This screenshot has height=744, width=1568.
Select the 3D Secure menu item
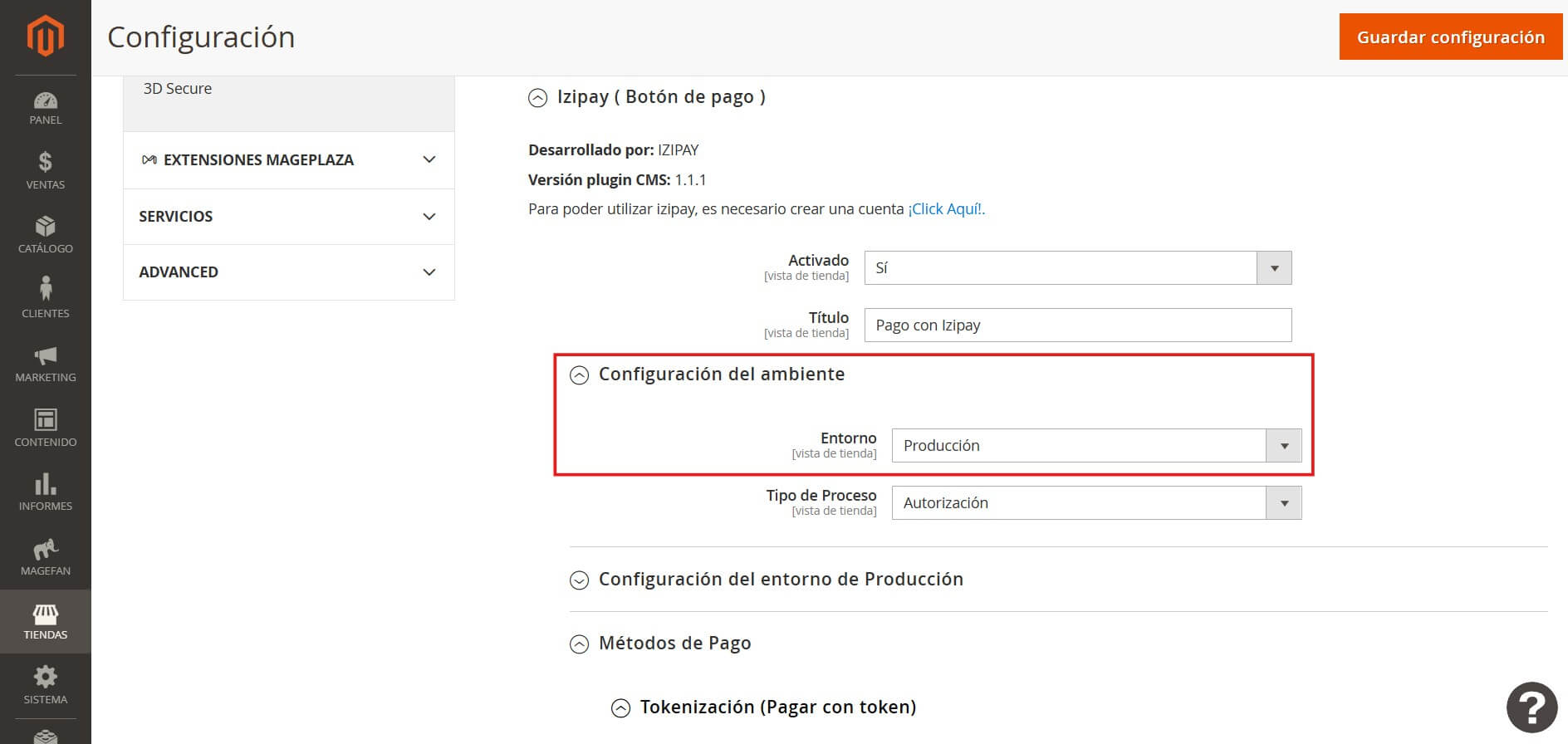tap(178, 89)
